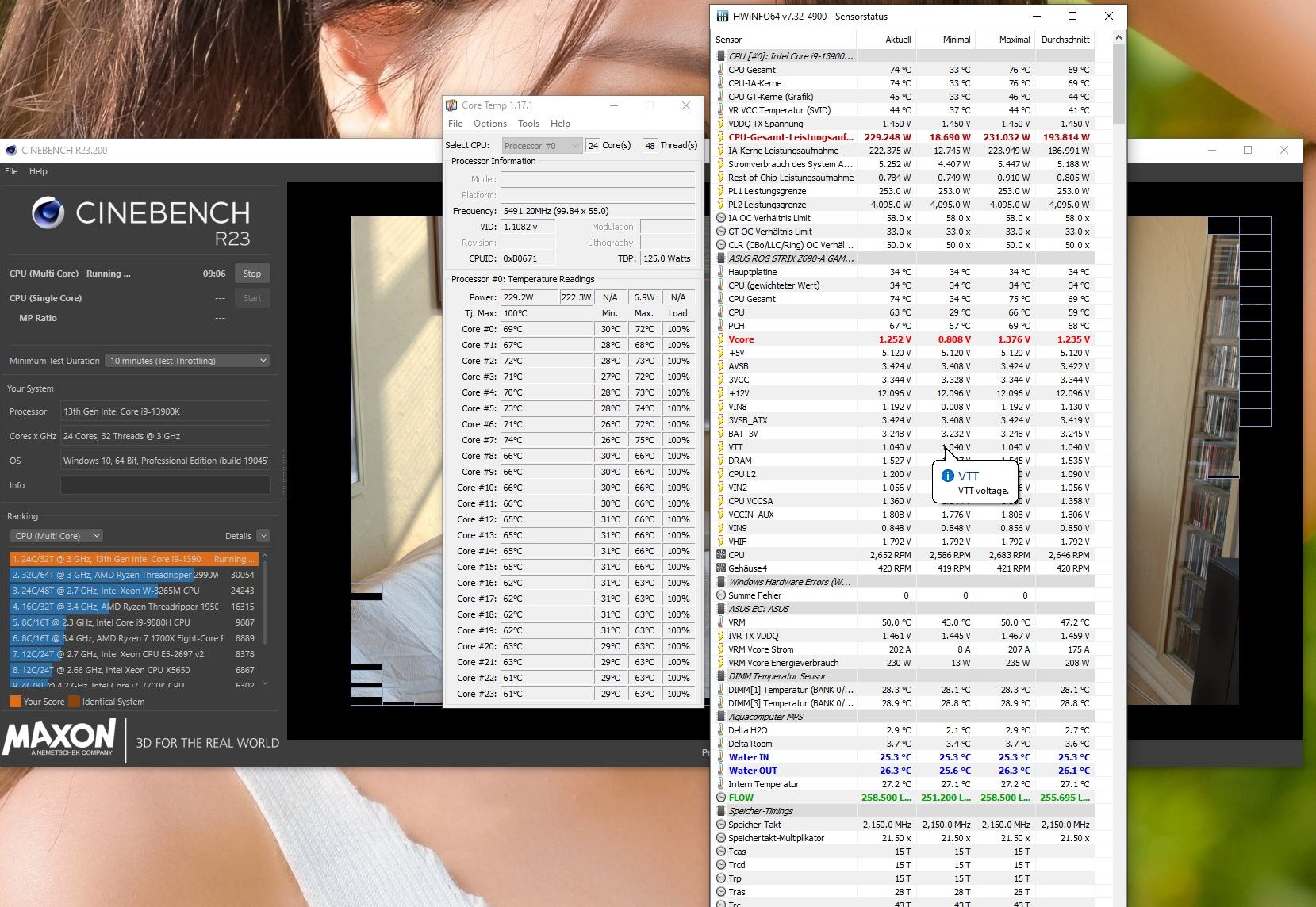Click the brown Identical System color swatch
This screenshot has width=1316, height=907.
[74, 702]
